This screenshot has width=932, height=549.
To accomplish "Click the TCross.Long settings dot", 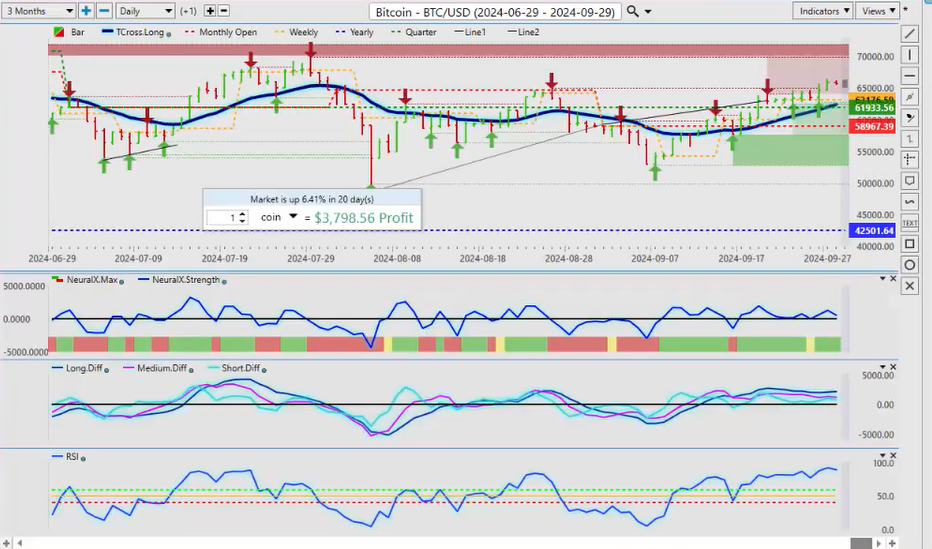I will point(169,34).
